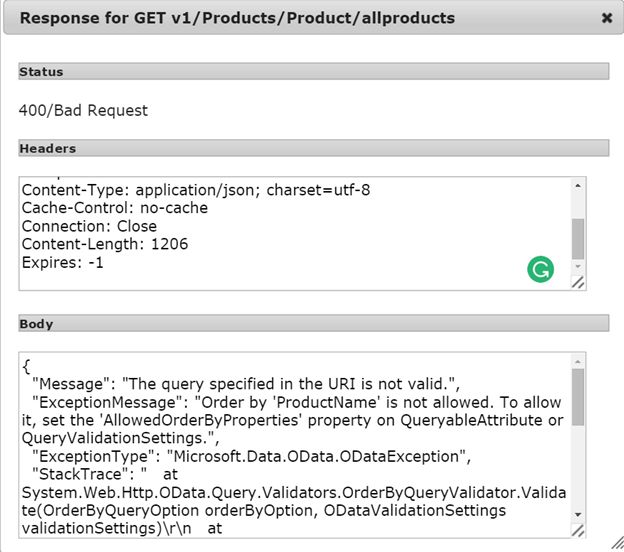Click the '400/Bad Request' status text
This screenshot has height=552, width=624.
83,110
